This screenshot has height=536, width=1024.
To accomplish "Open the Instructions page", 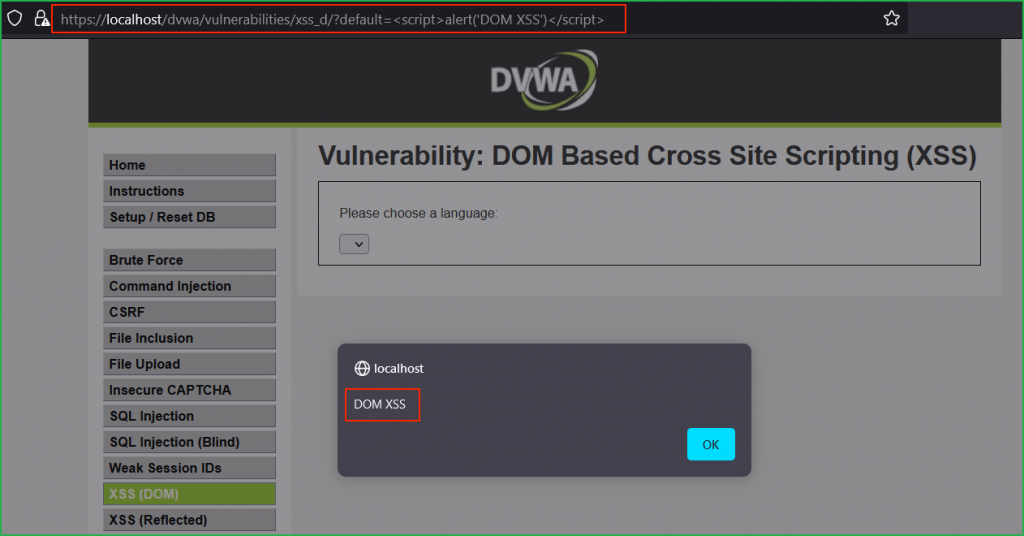I will (x=189, y=191).
